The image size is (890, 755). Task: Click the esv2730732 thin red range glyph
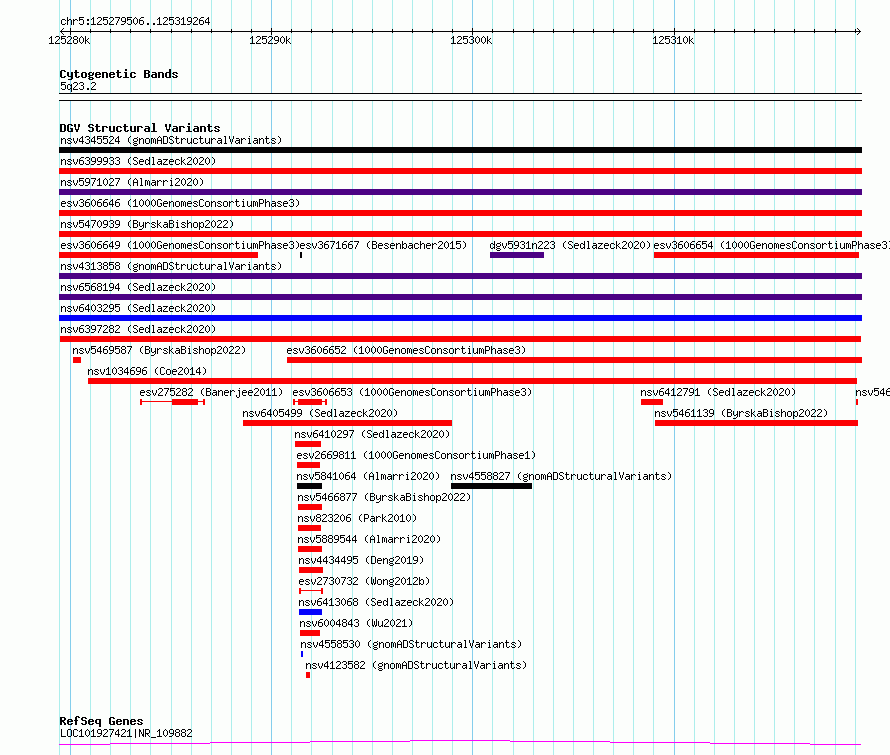(311, 592)
